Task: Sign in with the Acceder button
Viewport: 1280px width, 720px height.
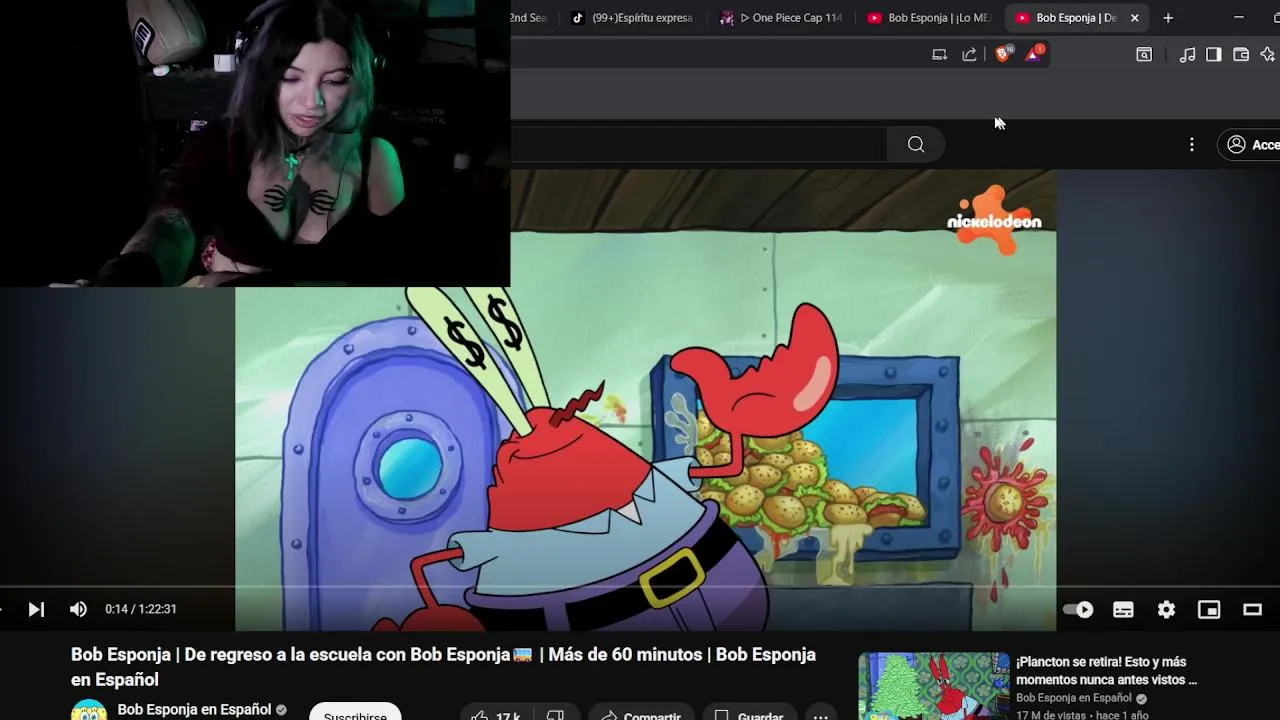Action: click(1250, 145)
